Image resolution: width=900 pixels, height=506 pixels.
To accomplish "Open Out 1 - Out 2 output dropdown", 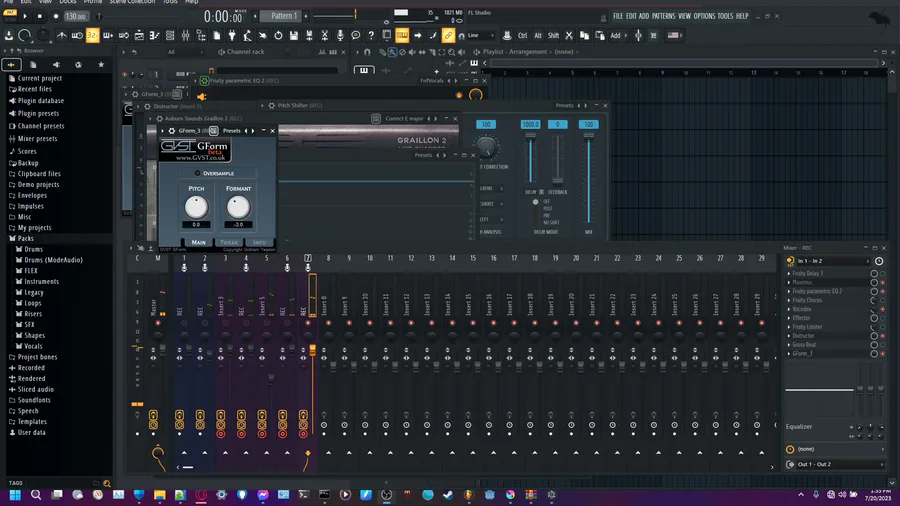I will (839, 464).
